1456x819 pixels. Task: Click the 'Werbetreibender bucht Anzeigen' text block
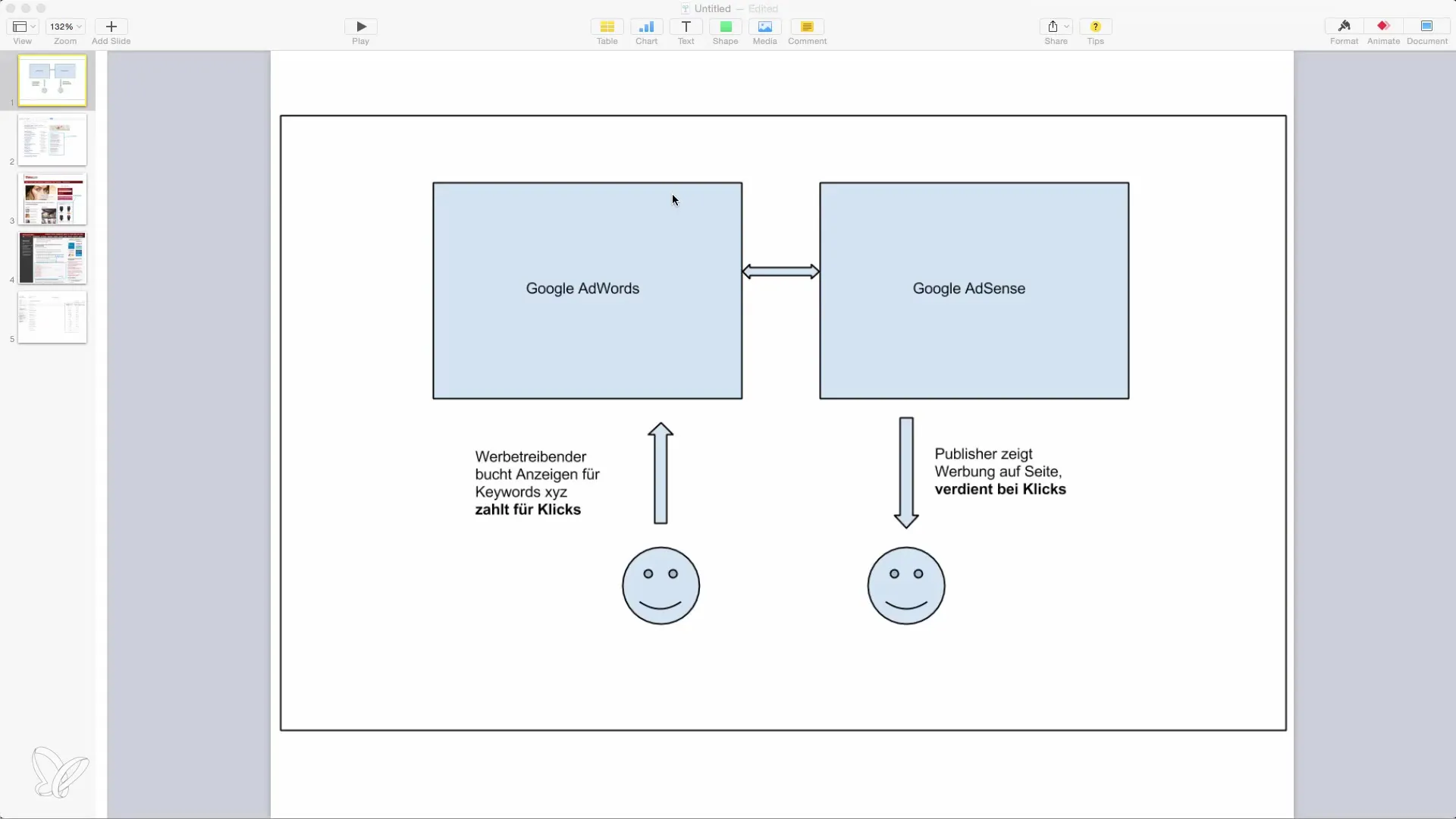coord(537,483)
